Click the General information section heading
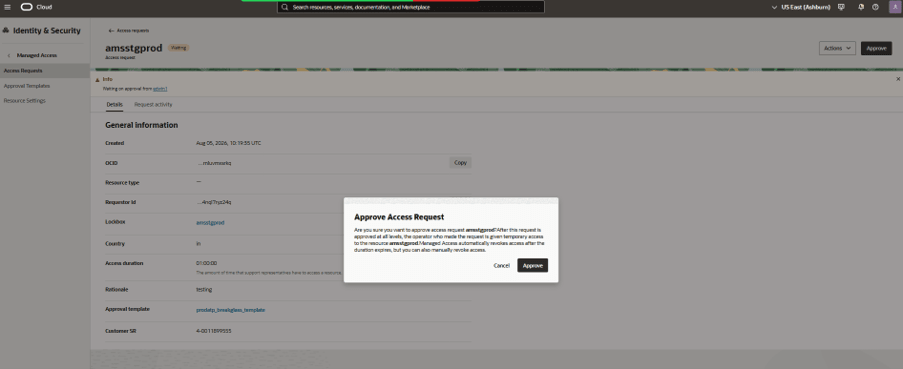This screenshot has height=369, width=903. point(142,125)
